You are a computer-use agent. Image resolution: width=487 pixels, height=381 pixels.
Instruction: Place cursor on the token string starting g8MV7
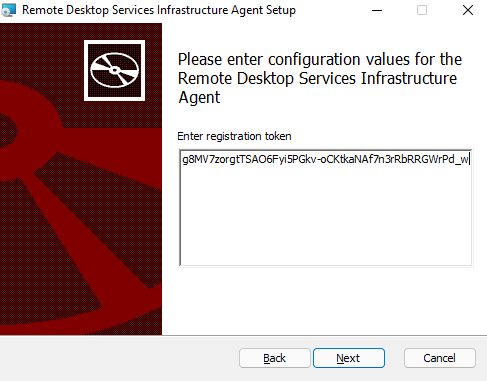click(x=325, y=159)
